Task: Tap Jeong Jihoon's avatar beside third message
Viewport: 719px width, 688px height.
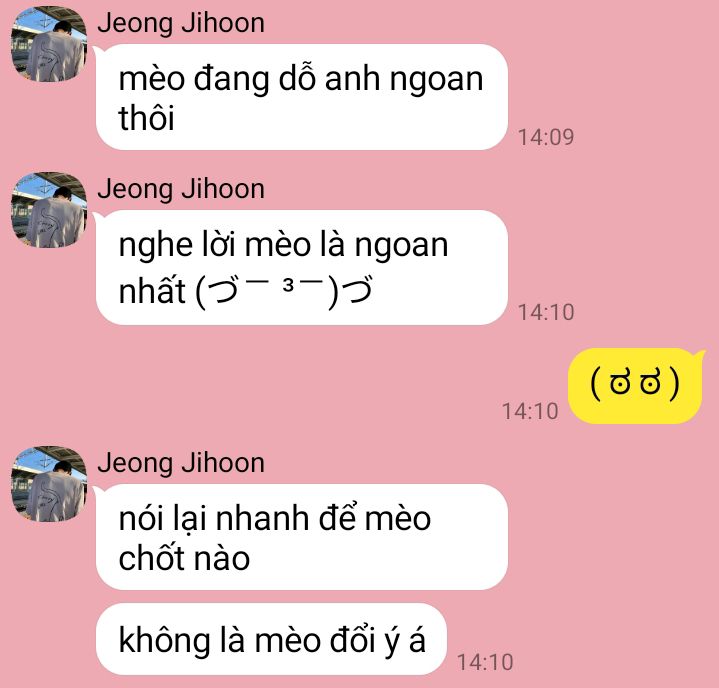Action: pos(49,484)
